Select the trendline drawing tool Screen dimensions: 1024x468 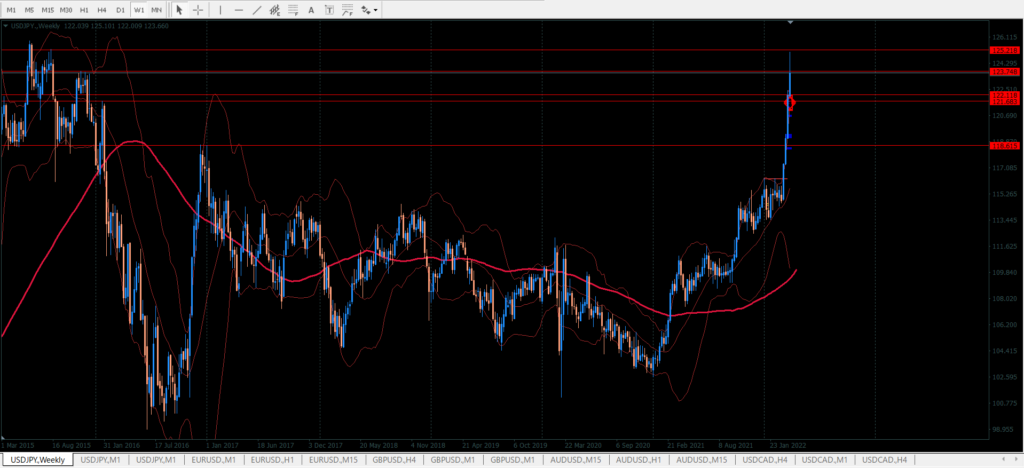coord(258,9)
